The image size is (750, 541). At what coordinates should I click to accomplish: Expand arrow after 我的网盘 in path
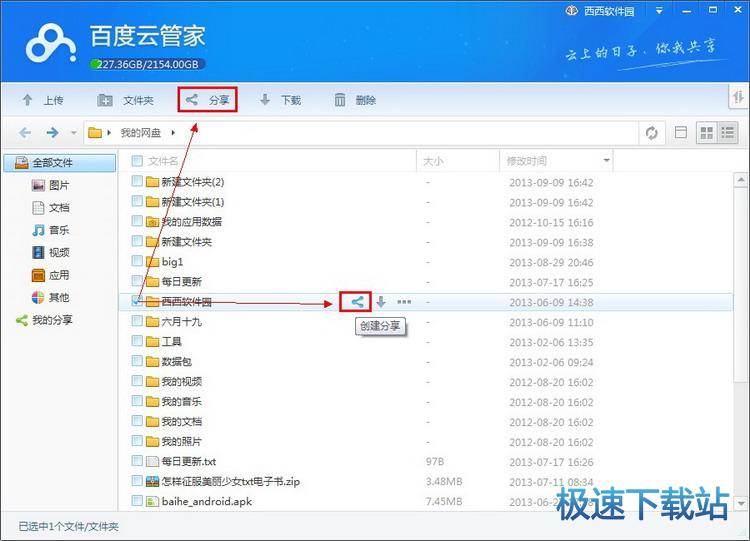click(173, 132)
